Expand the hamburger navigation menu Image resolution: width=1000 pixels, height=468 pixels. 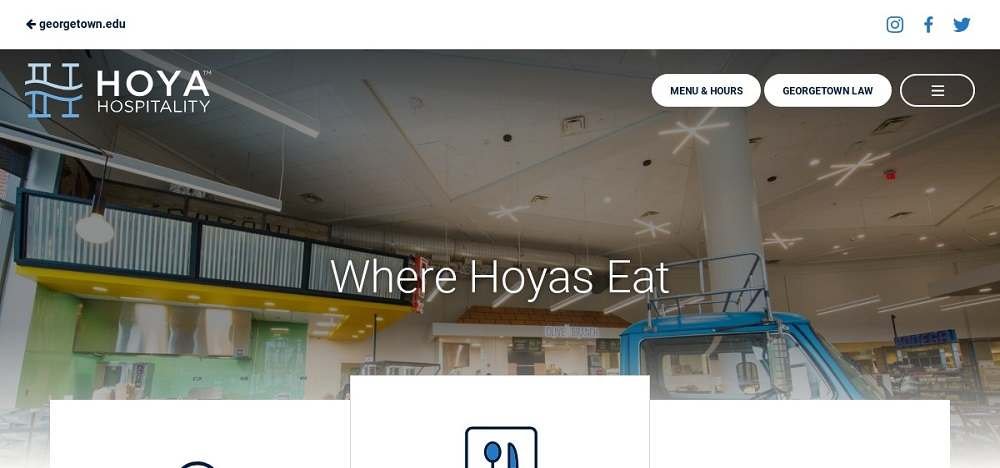click(937, 91)
